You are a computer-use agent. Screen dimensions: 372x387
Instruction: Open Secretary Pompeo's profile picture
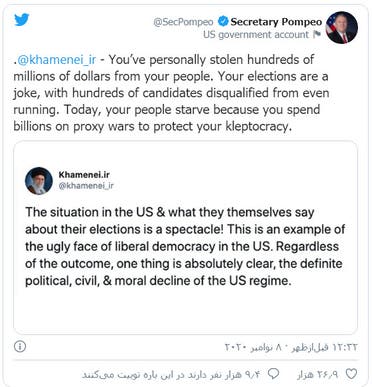(x=342, y=28)
